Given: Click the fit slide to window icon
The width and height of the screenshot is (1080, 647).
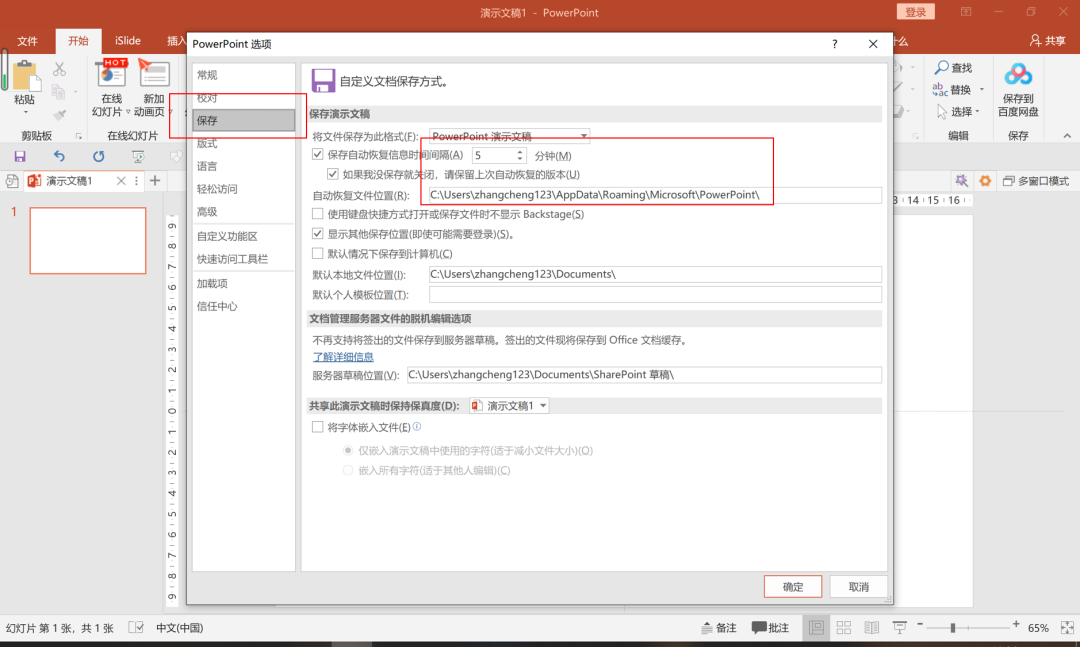Looking at the screenshot, I should tap(1067, 628).
